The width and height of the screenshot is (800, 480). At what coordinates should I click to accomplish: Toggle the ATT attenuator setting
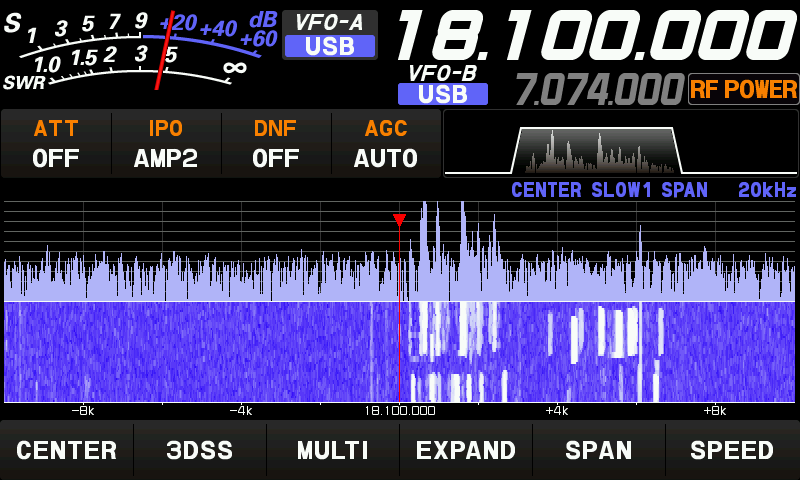pos(56,144)
